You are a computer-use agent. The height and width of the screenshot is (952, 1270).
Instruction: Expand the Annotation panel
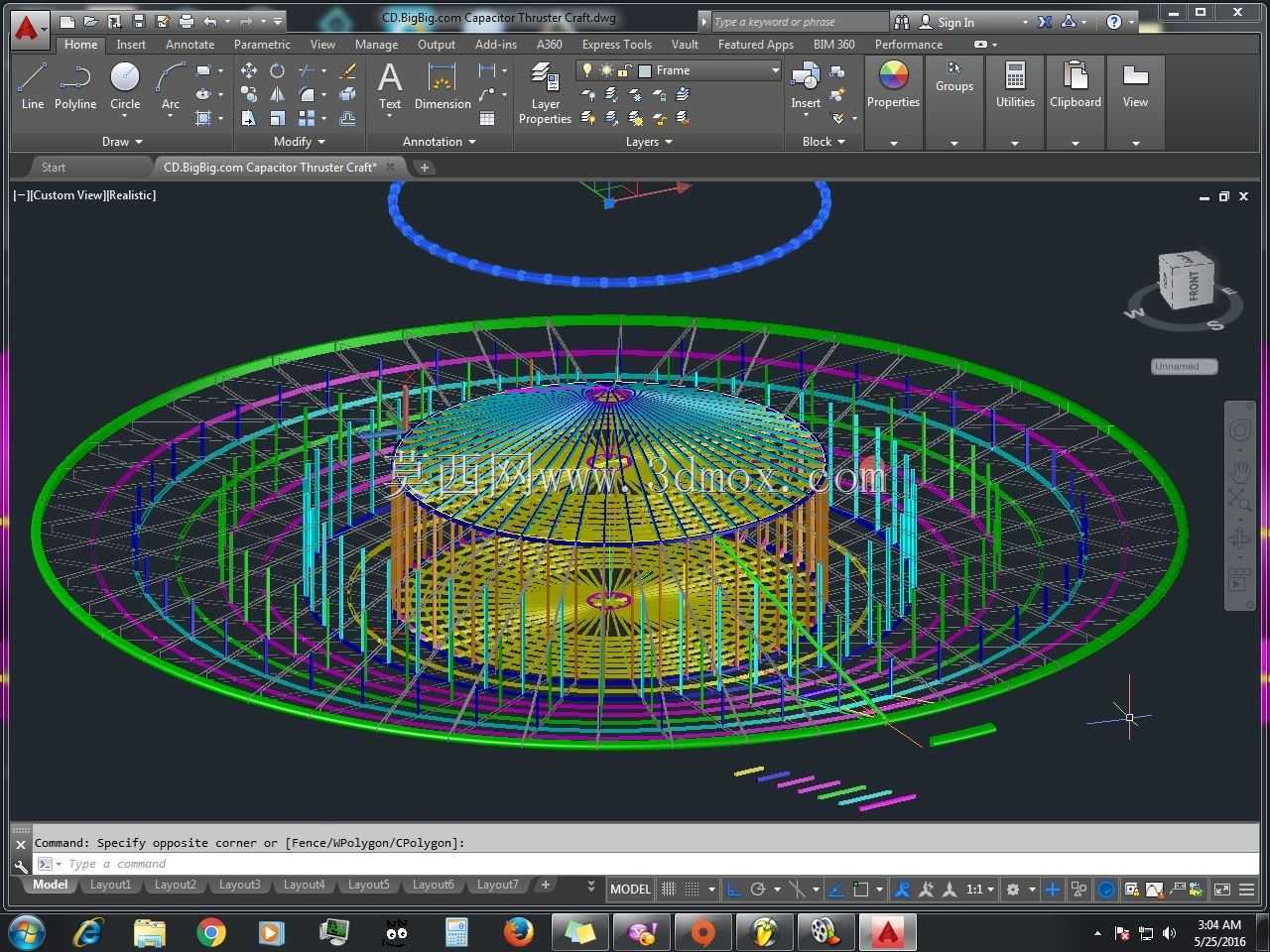coord(439,142)
